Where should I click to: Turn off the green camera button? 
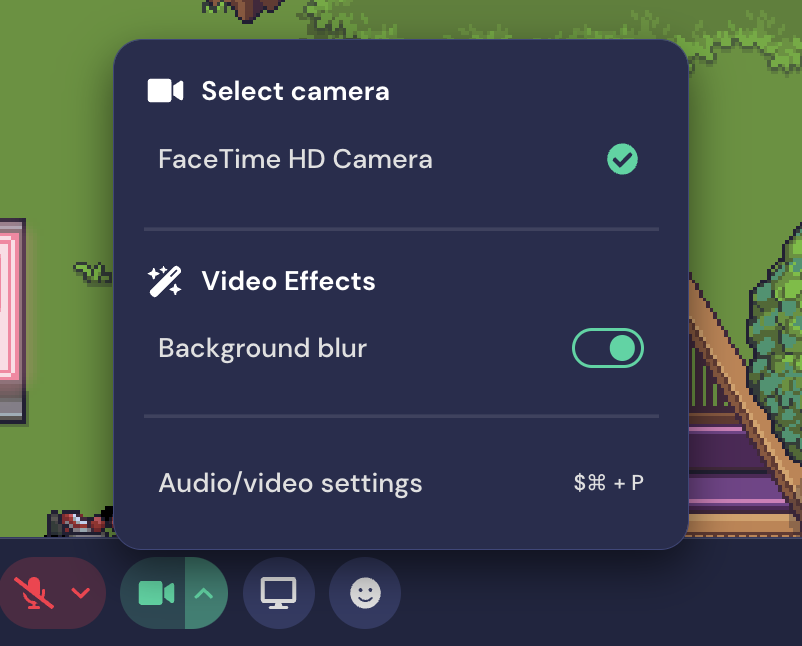coord(156,593)
